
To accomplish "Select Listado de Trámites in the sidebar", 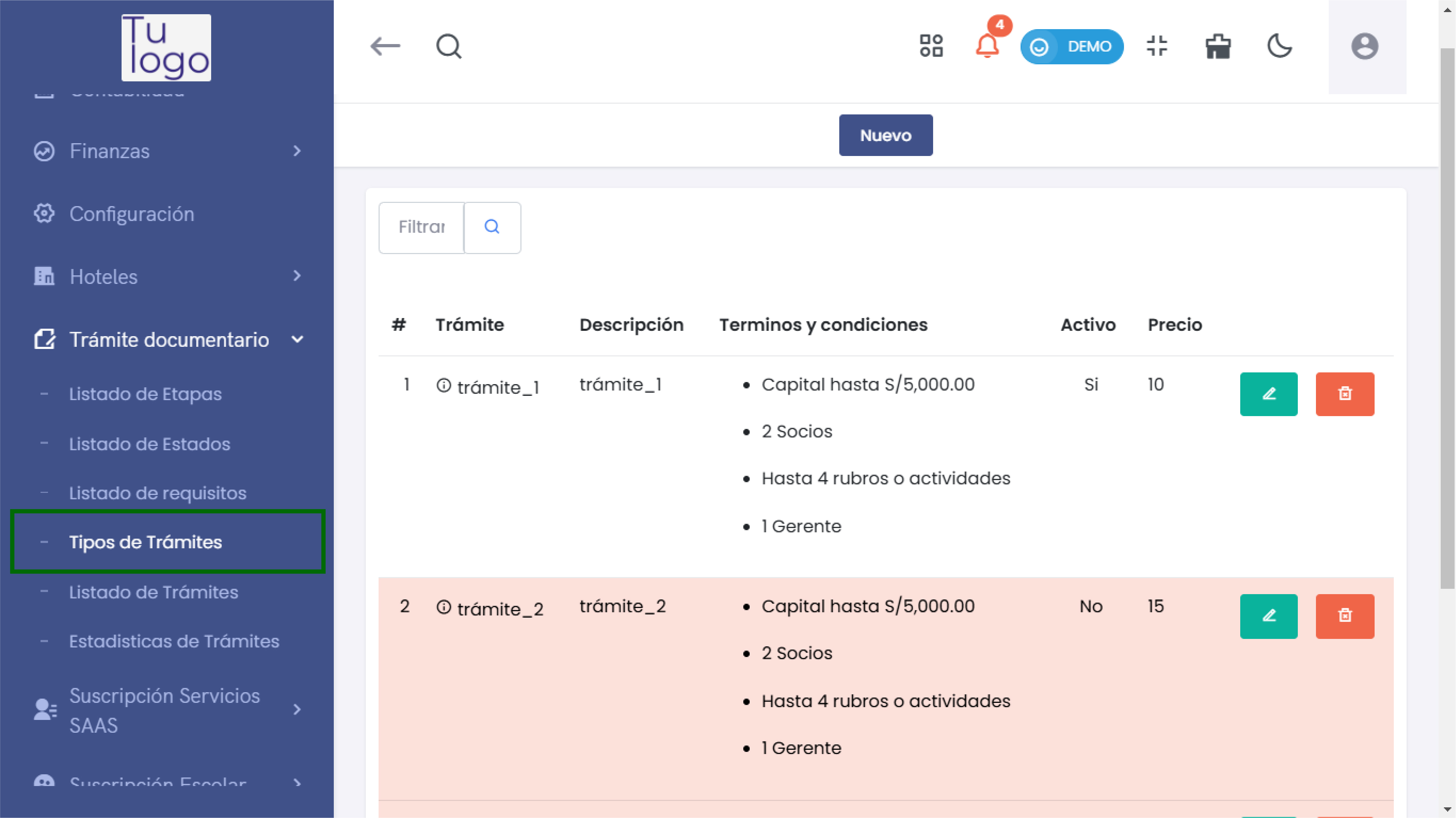I will (153, 592).
